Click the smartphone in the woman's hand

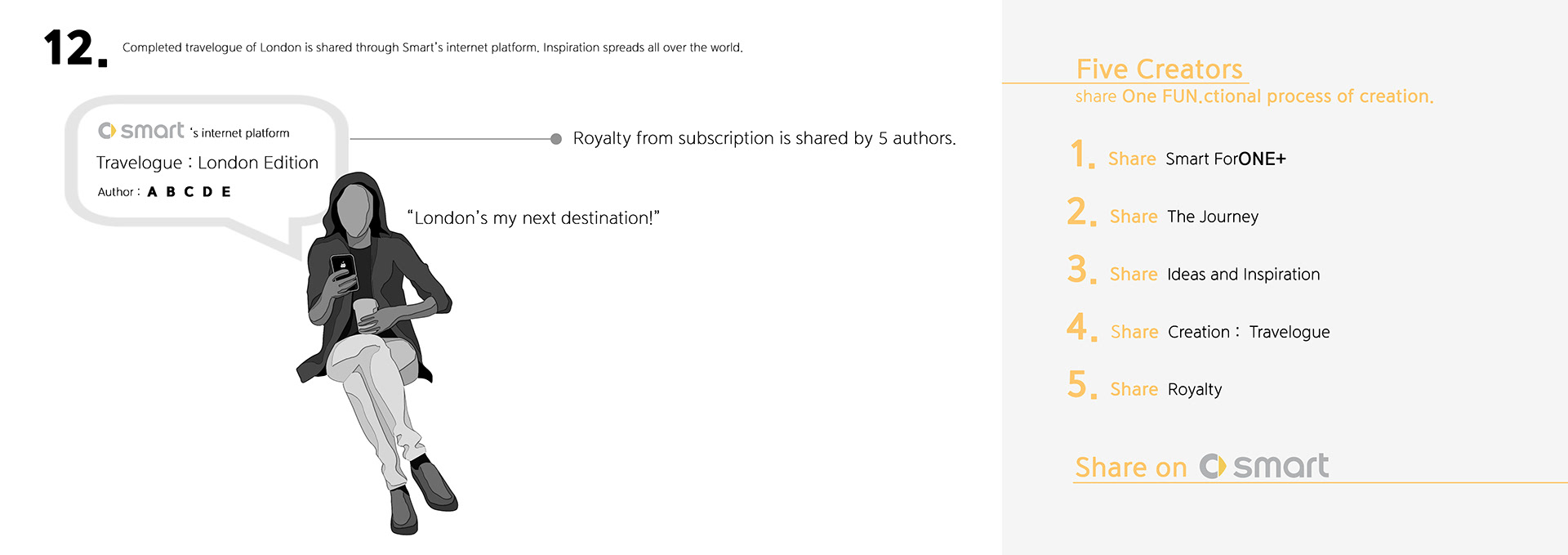344,271
